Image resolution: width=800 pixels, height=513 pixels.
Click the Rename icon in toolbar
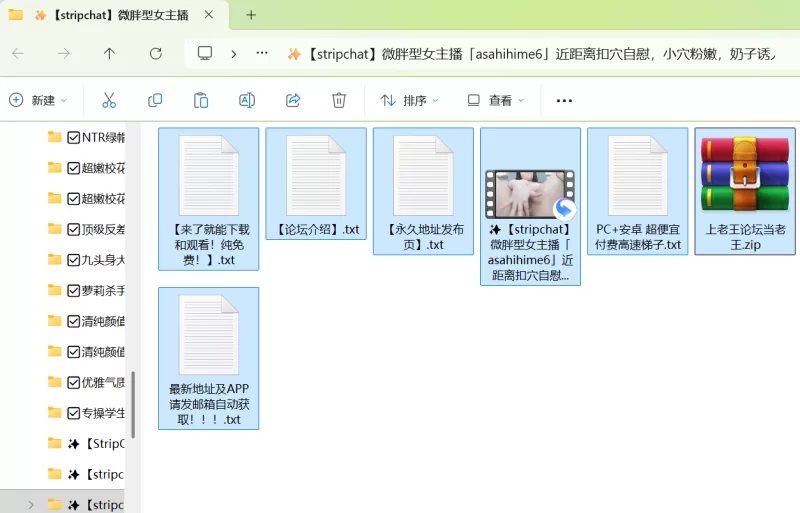(247, 100)
